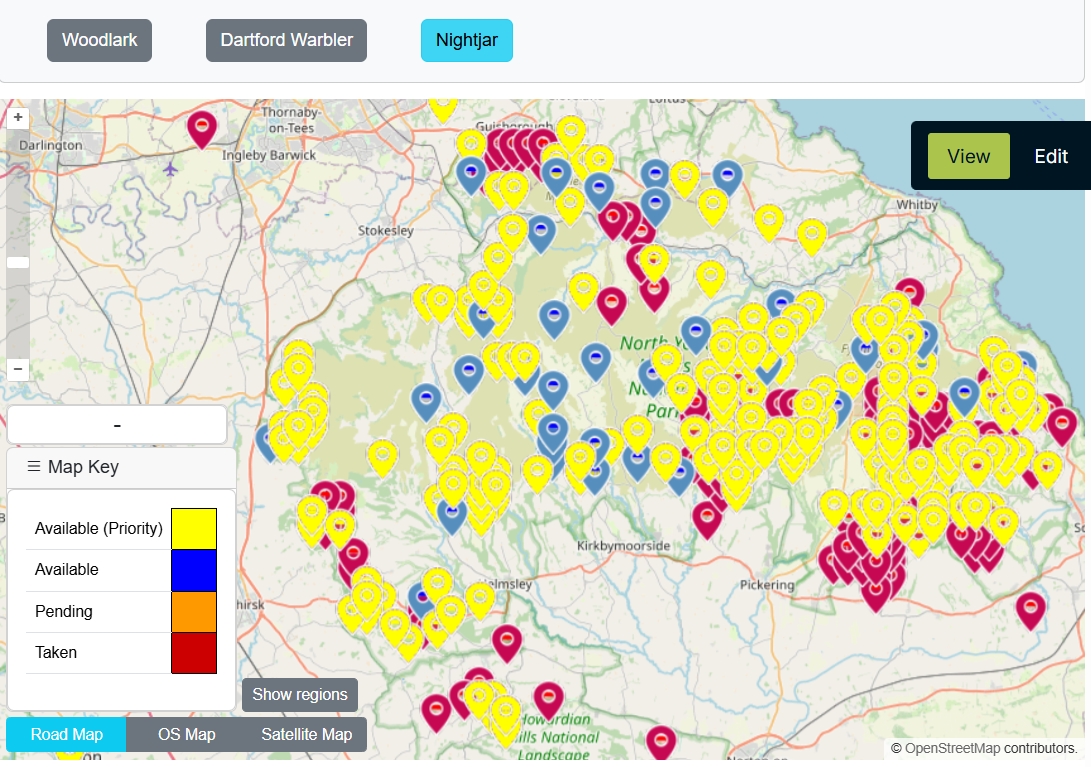Click the lone red marker southeast of Pickering
Screen dimensions: 1091x767
1030,610
